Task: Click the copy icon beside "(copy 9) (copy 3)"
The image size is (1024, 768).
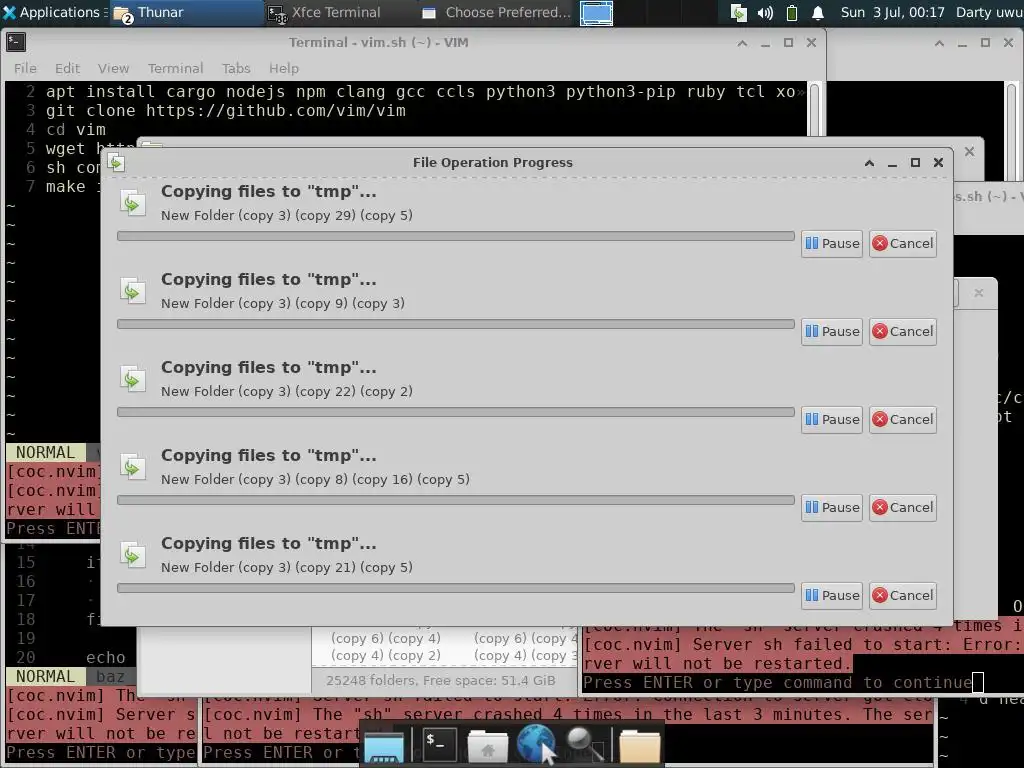Action: (x=133, y=291)
